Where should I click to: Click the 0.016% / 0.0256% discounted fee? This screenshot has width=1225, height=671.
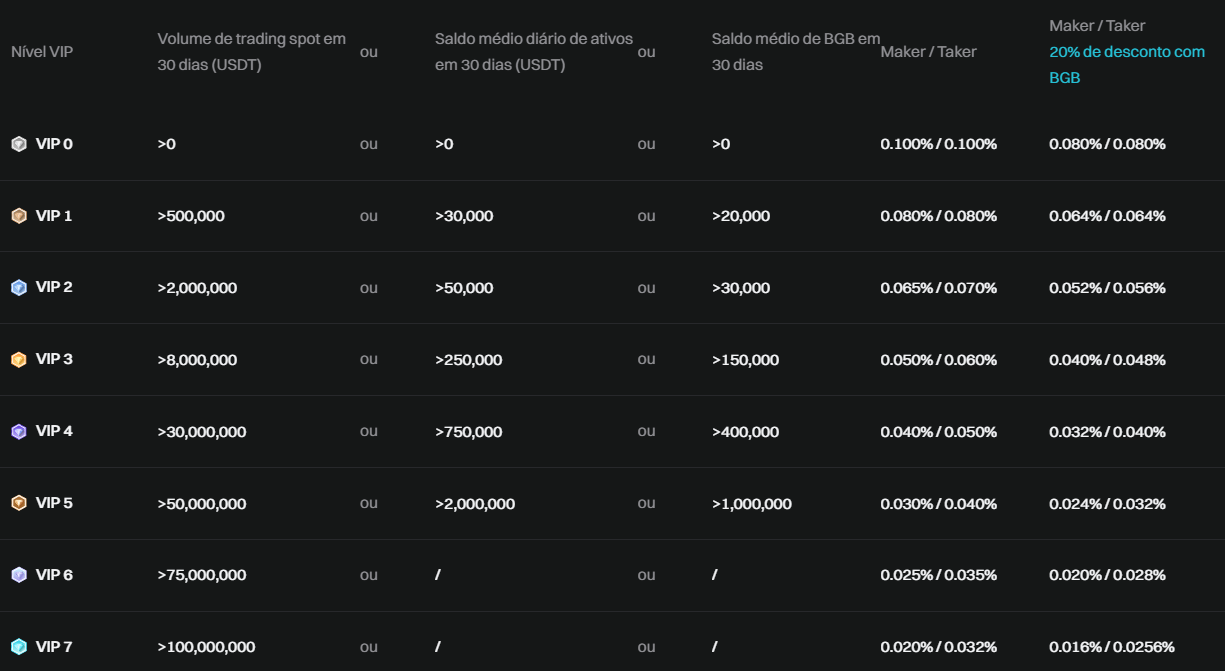click(1111, 647)
